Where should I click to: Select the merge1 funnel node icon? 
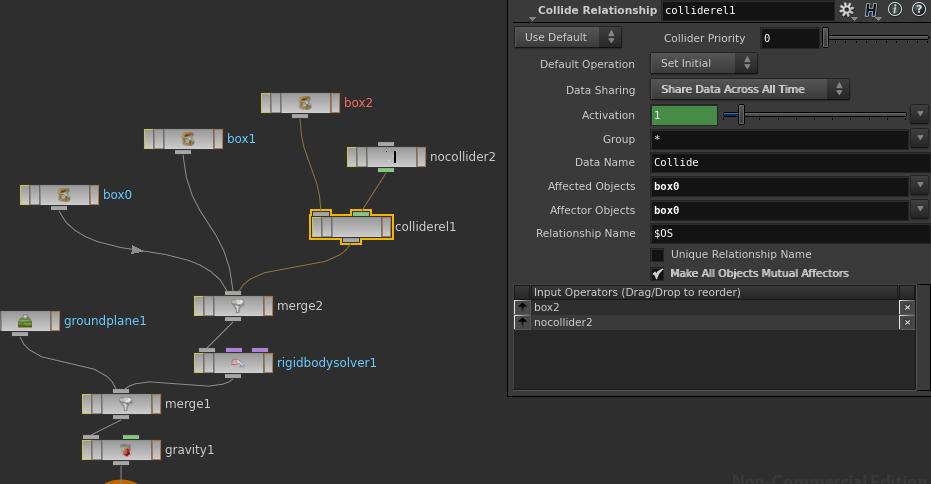point(125,404)
